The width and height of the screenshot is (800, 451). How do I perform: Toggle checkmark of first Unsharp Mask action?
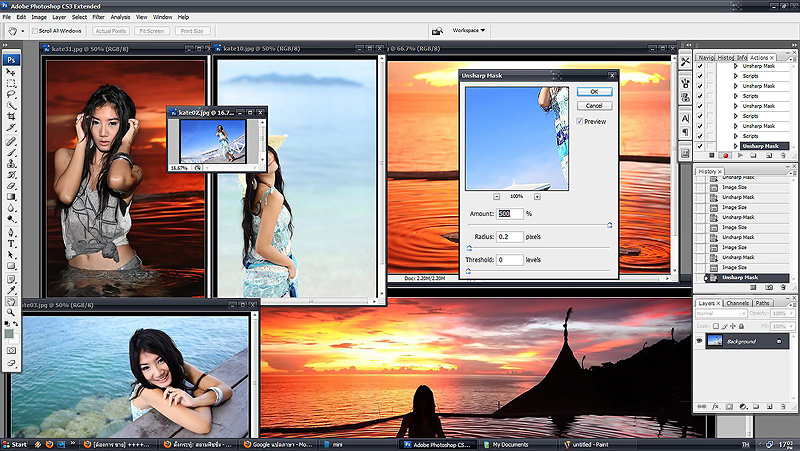700,66
